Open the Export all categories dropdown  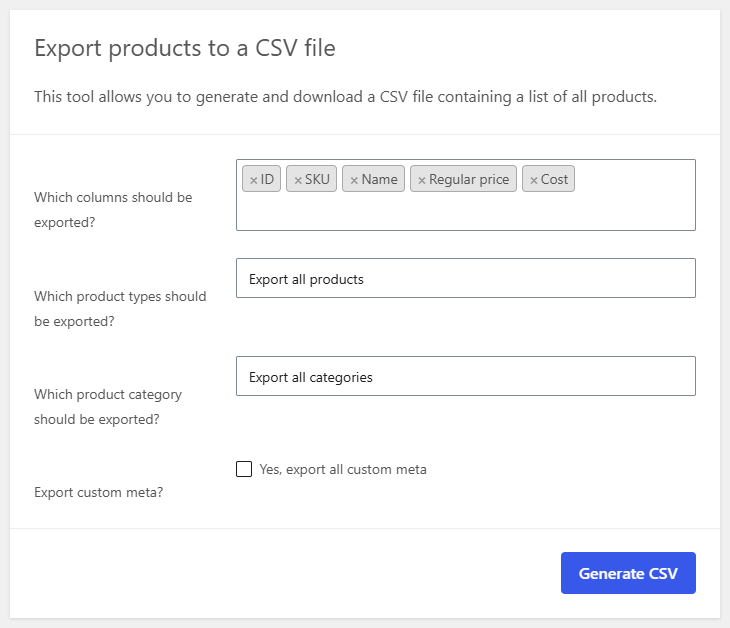point(466,376)
